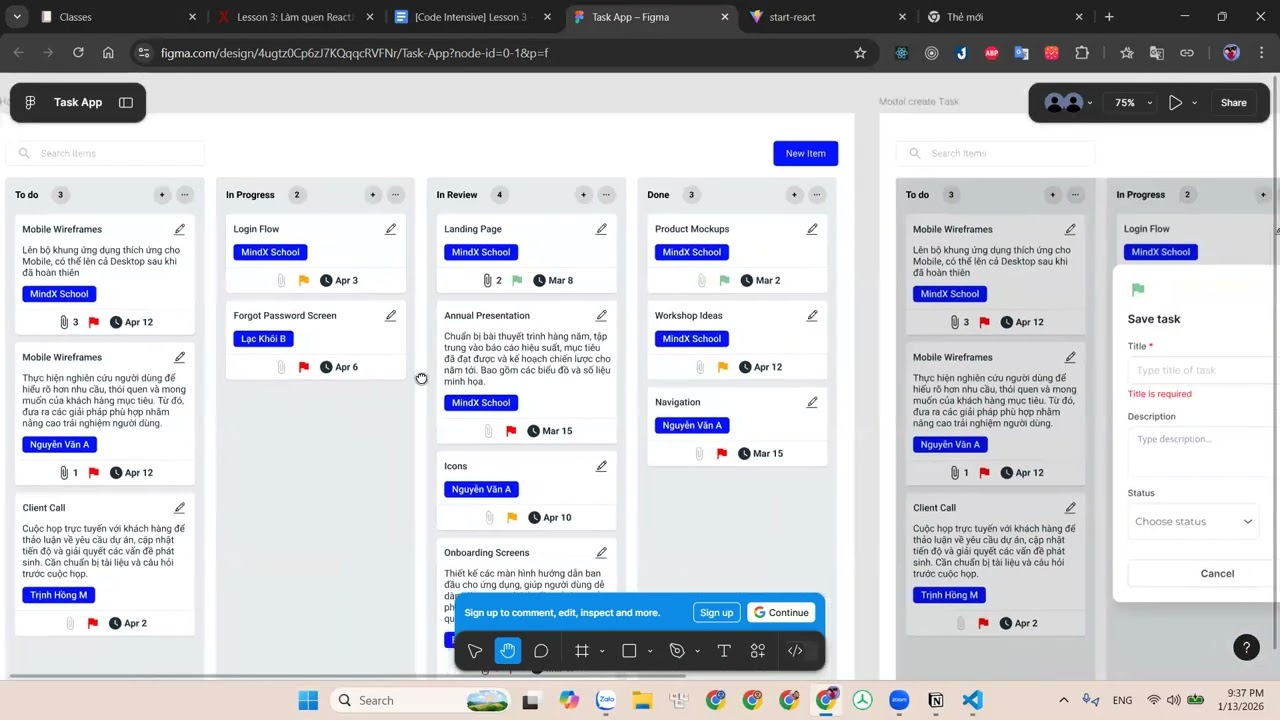Open Notion from the taskbar
1280x720 pixels.
(936, 700)
